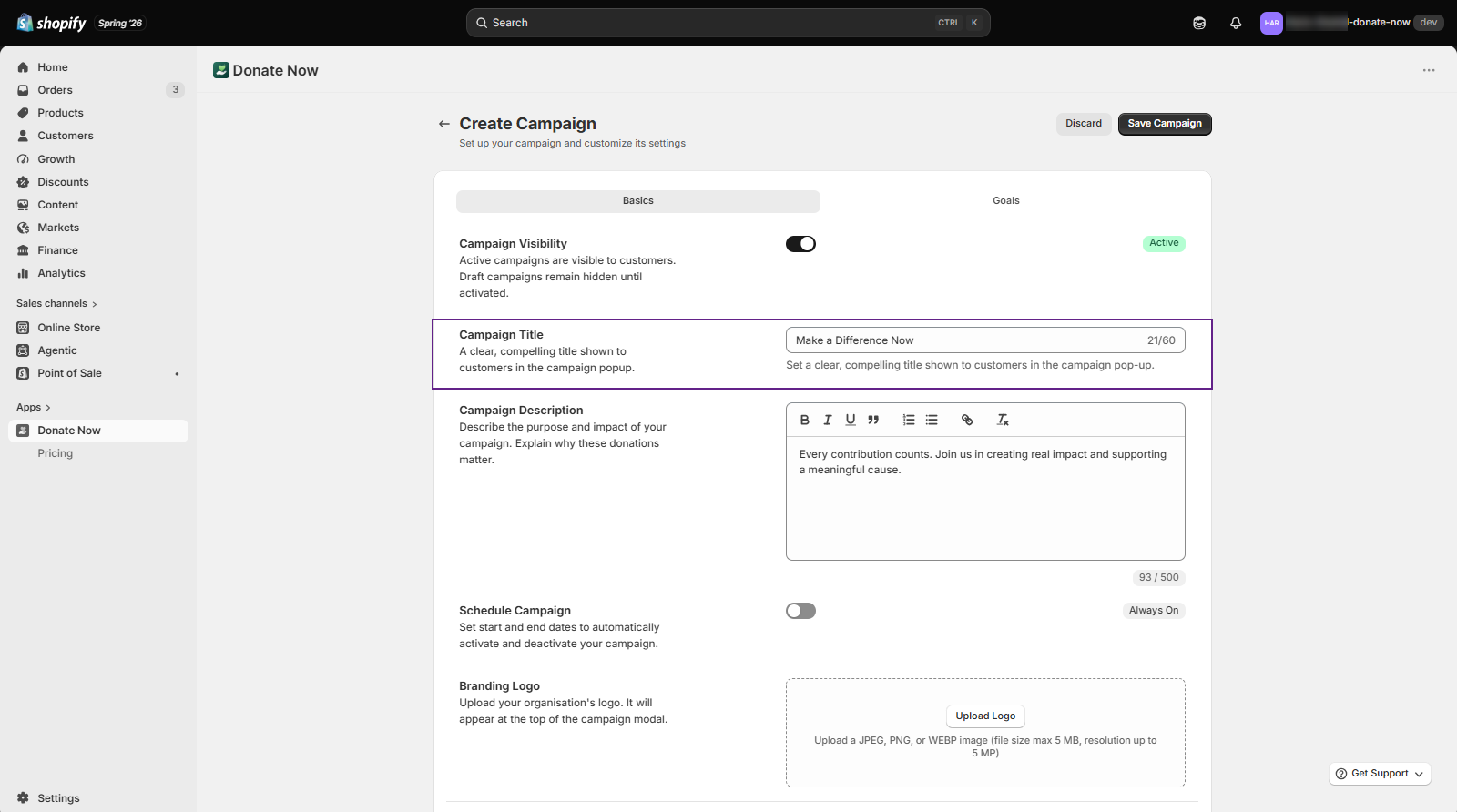The height and width of the screenshot is (812, 1457).
Task: Click the 93 / 500 character counter
Action: click(x=1158, y=578)
